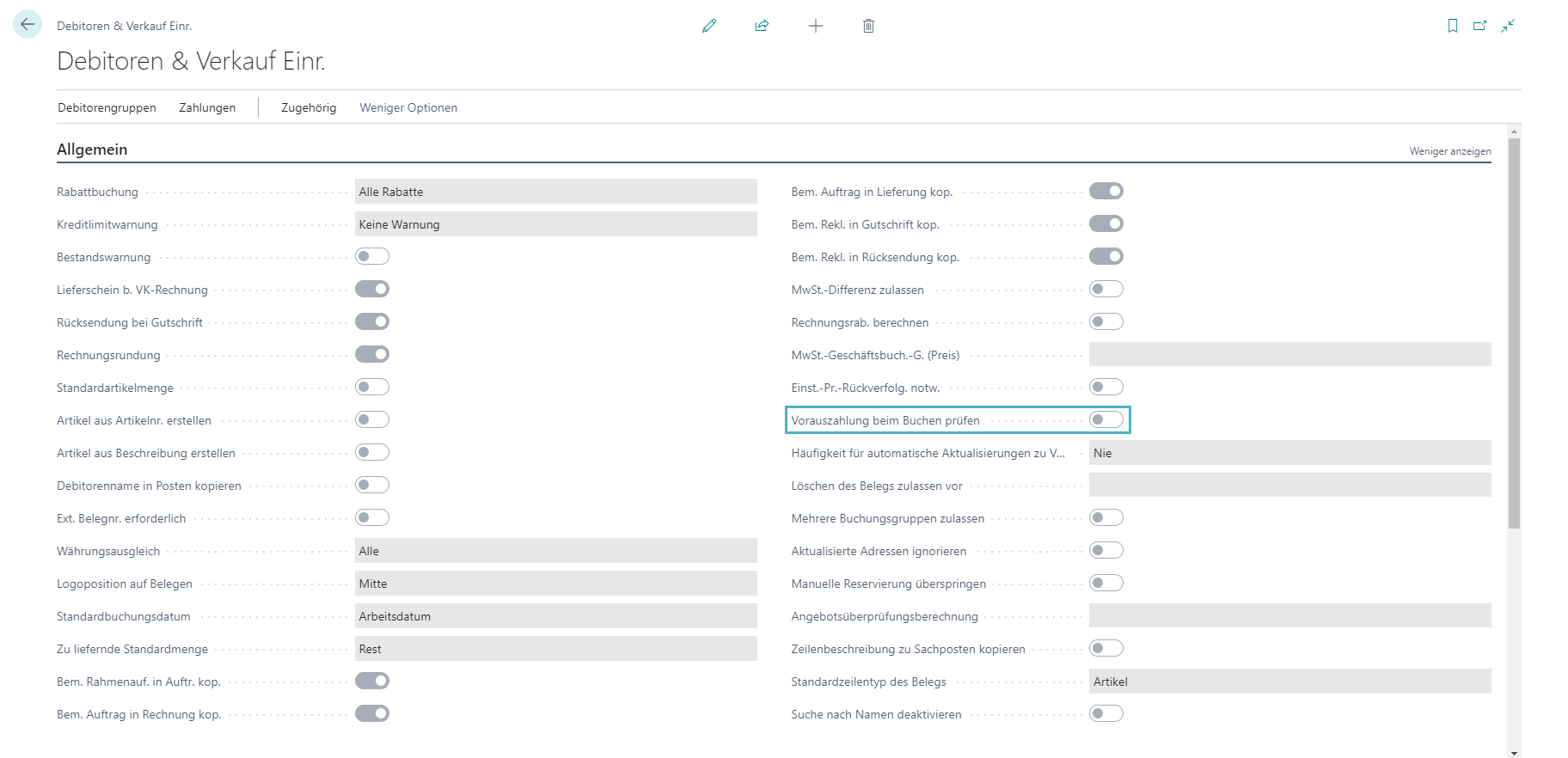Click the pencil edit icon
This screenshot has width=1568, height=758.
[x=709, y=26]
